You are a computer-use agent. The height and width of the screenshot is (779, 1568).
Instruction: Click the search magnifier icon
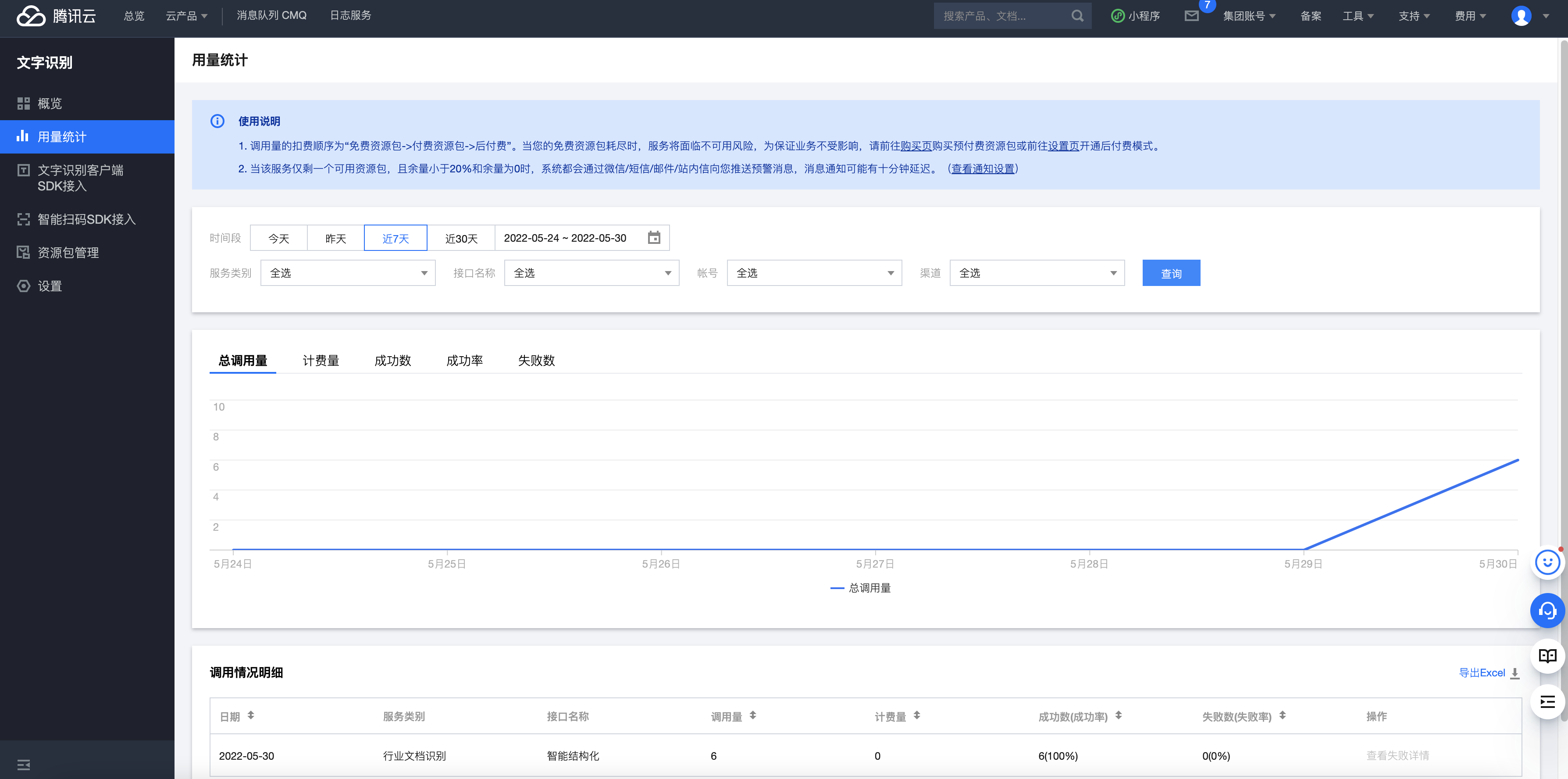pos(1077,16)
